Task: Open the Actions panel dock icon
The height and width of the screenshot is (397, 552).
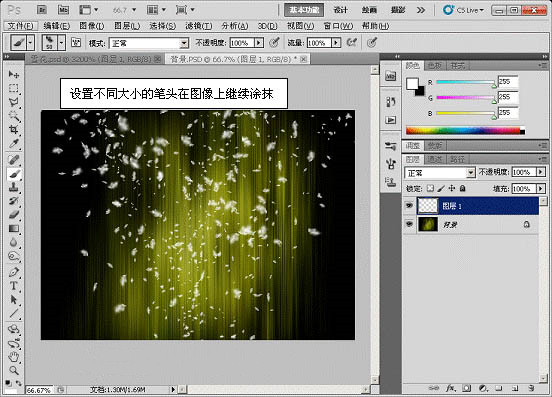Action: tap(390, 120)
